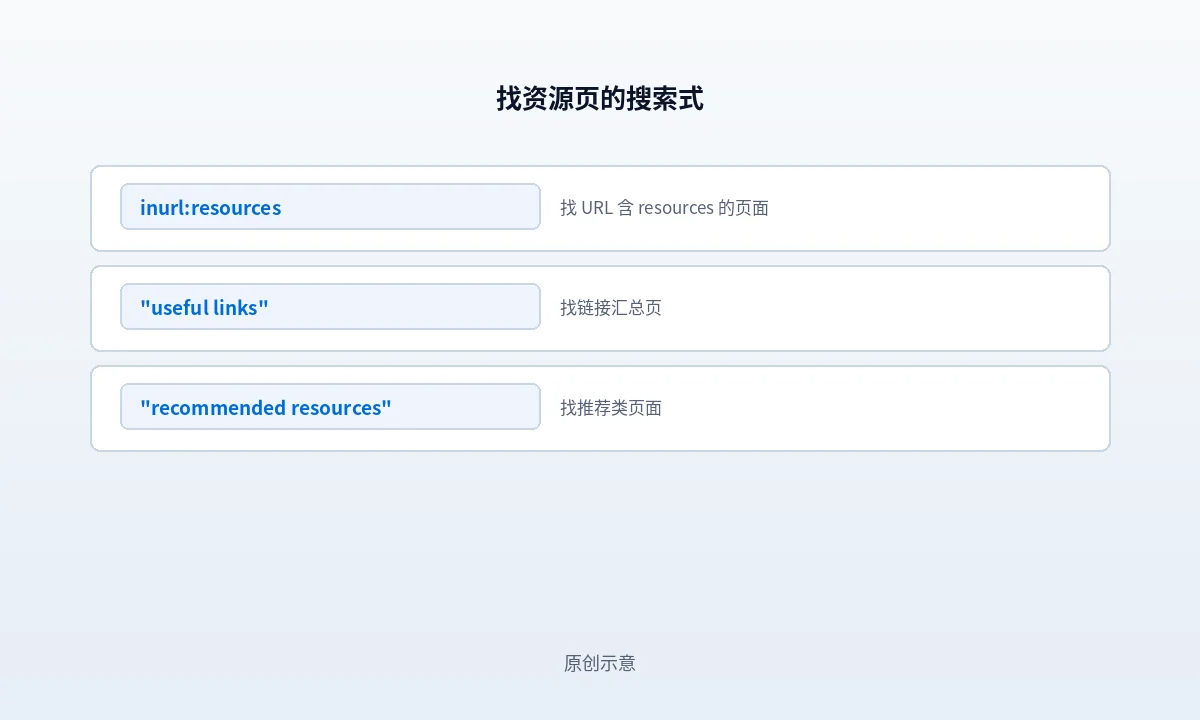The height and width of the screenshot is (720, 1200).
Task: Click the footer caption 原创示意
Action: (600, 663)
